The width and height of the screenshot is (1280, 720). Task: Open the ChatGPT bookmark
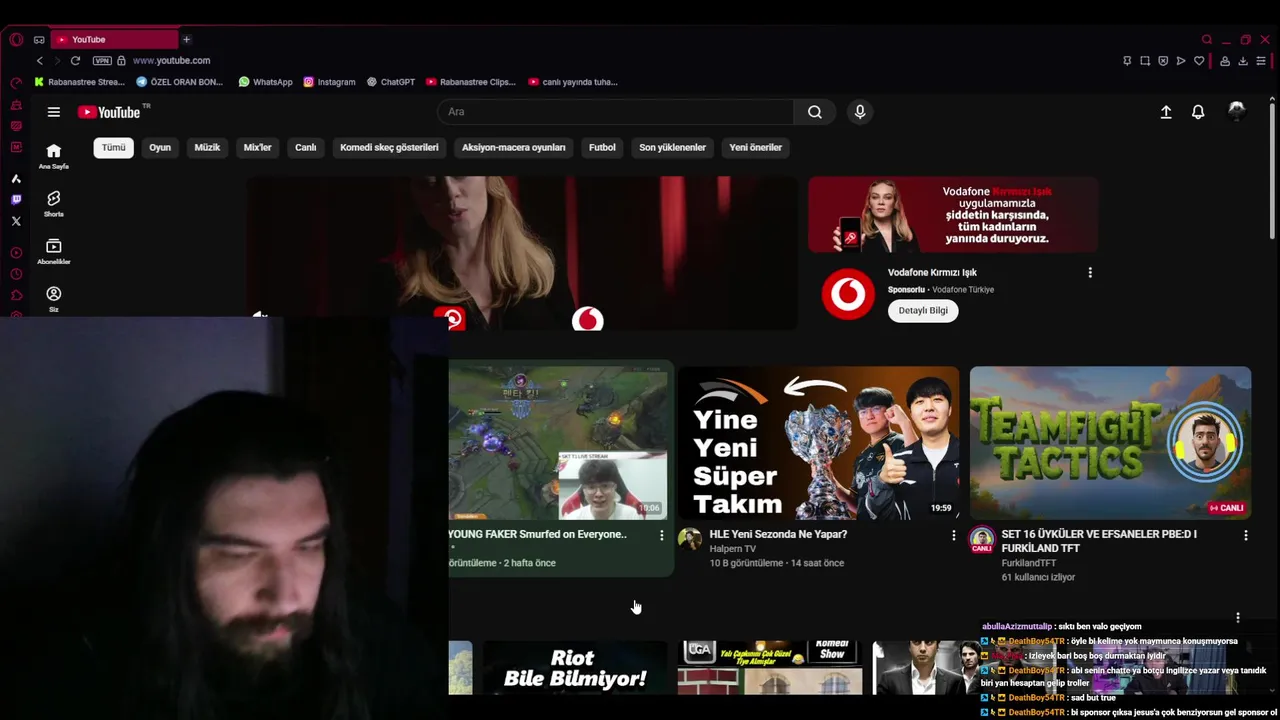tap(391, 82)
